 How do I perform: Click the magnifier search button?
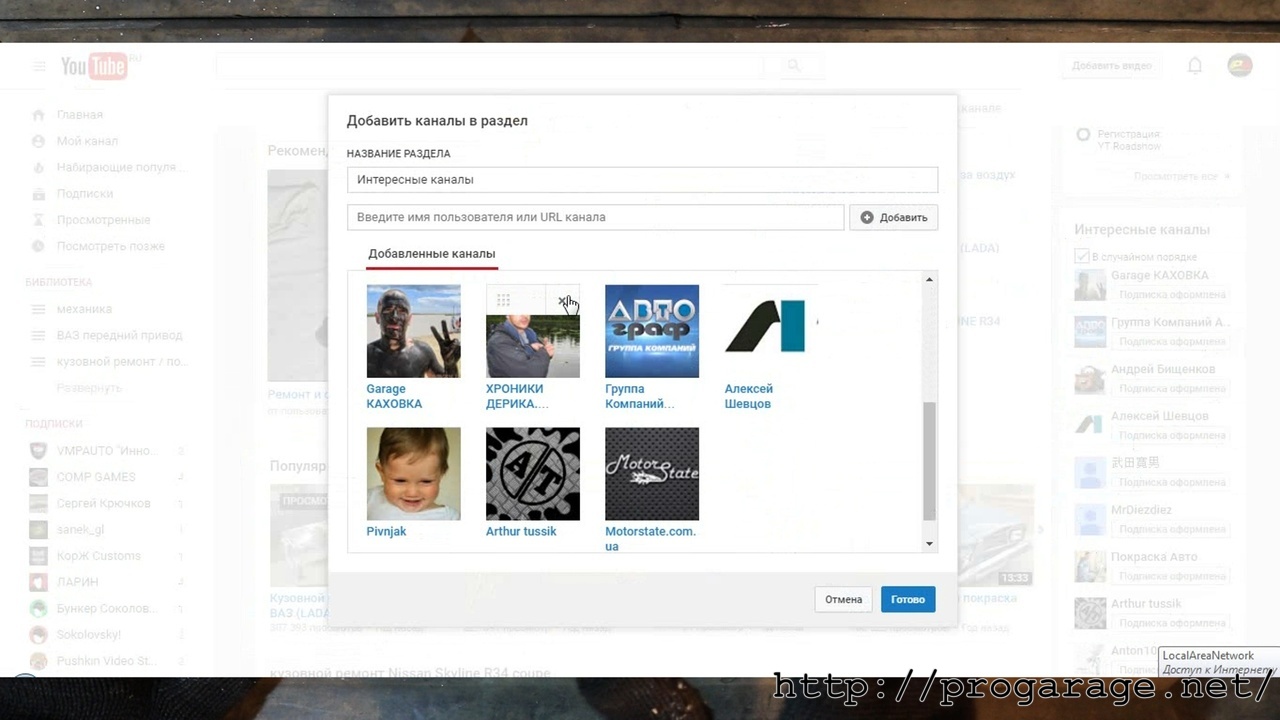(794, 66)
